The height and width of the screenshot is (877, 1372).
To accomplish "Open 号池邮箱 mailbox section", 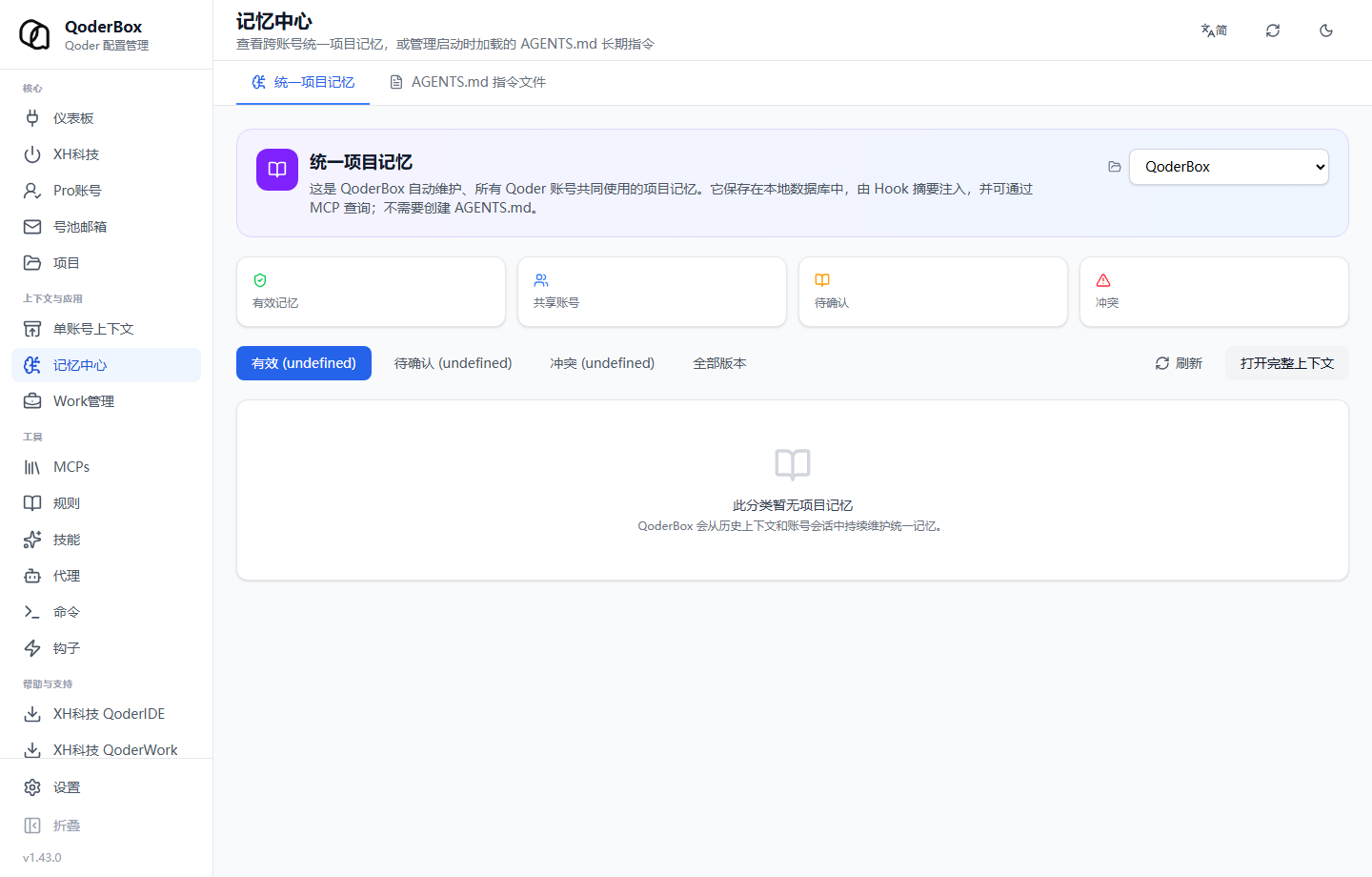I will click(106, 227).
